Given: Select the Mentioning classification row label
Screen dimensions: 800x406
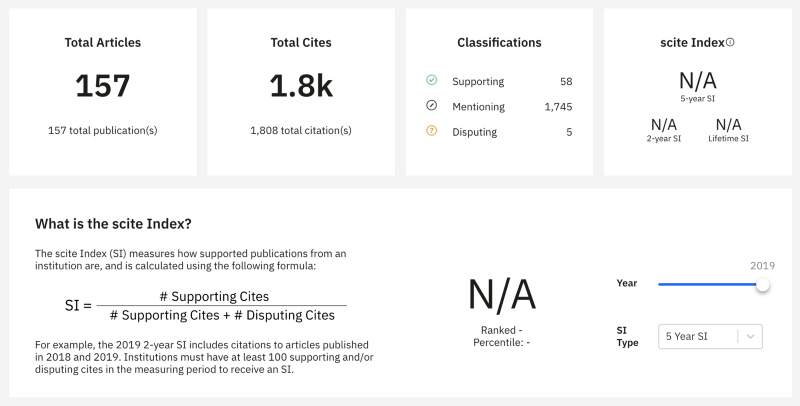Looking at the screenshot, I should point(478,106).
